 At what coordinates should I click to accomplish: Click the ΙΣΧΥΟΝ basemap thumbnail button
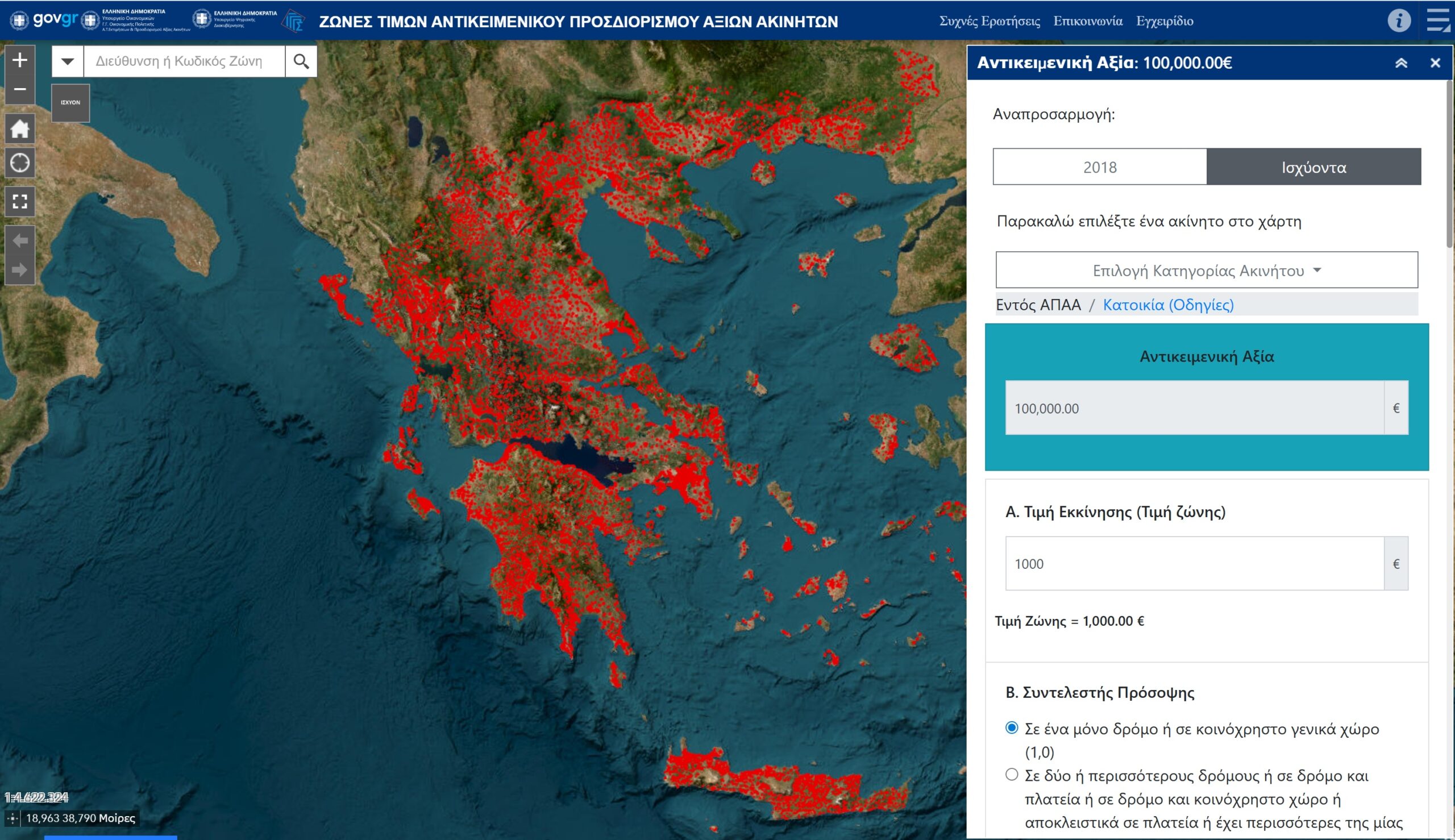[x=70, y=103]
